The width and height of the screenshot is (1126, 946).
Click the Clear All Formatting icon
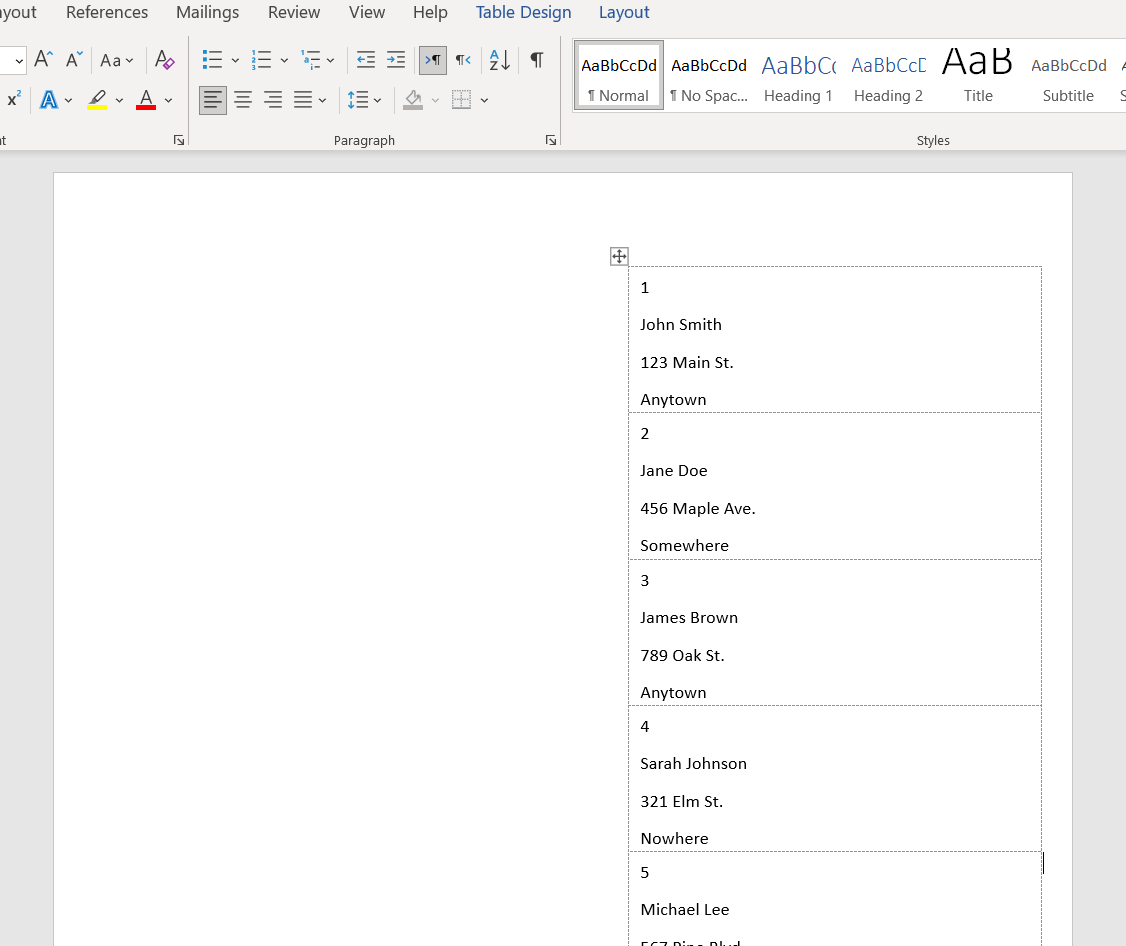[164, 60]
